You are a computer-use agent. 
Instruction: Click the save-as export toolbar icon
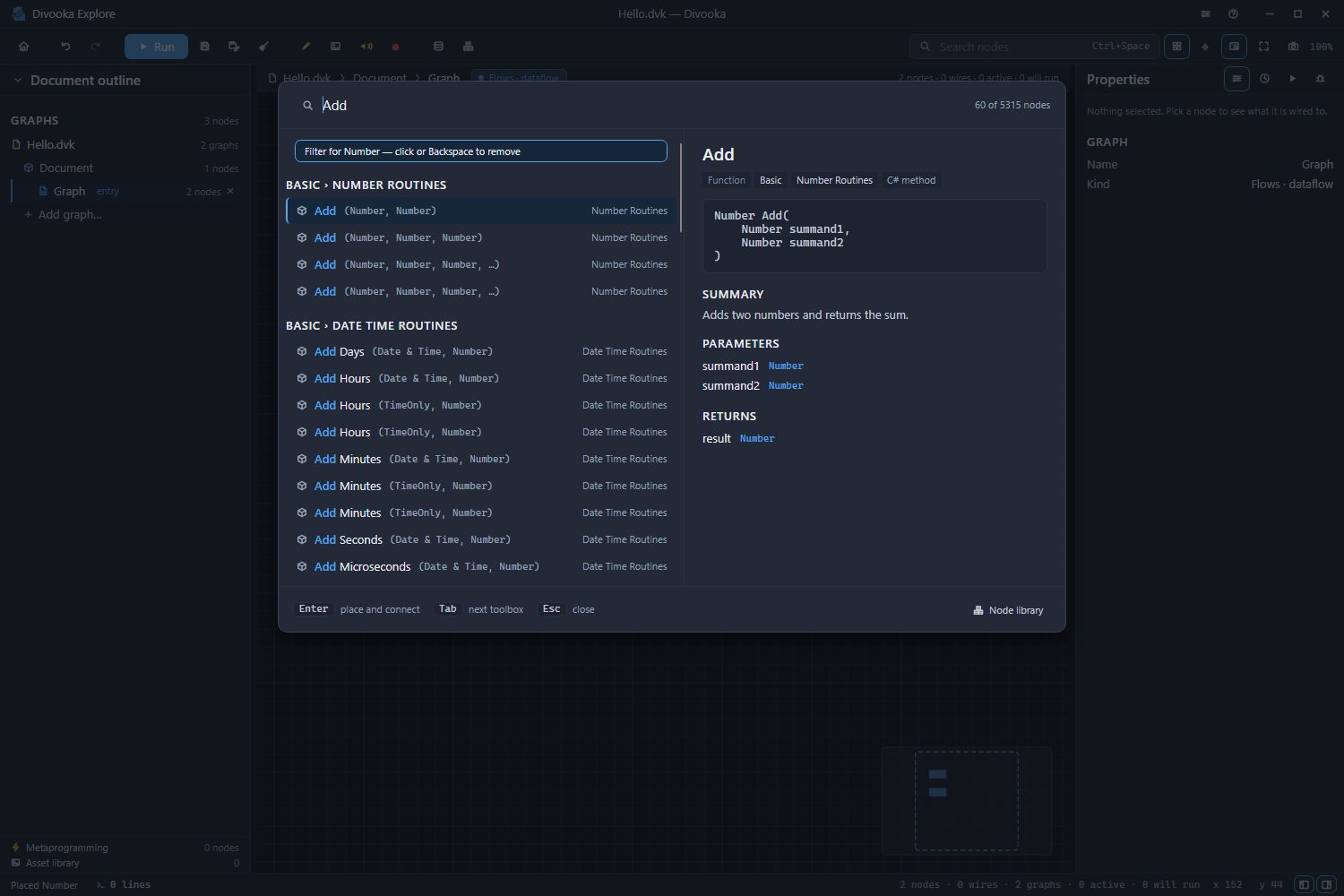(234, 47)
